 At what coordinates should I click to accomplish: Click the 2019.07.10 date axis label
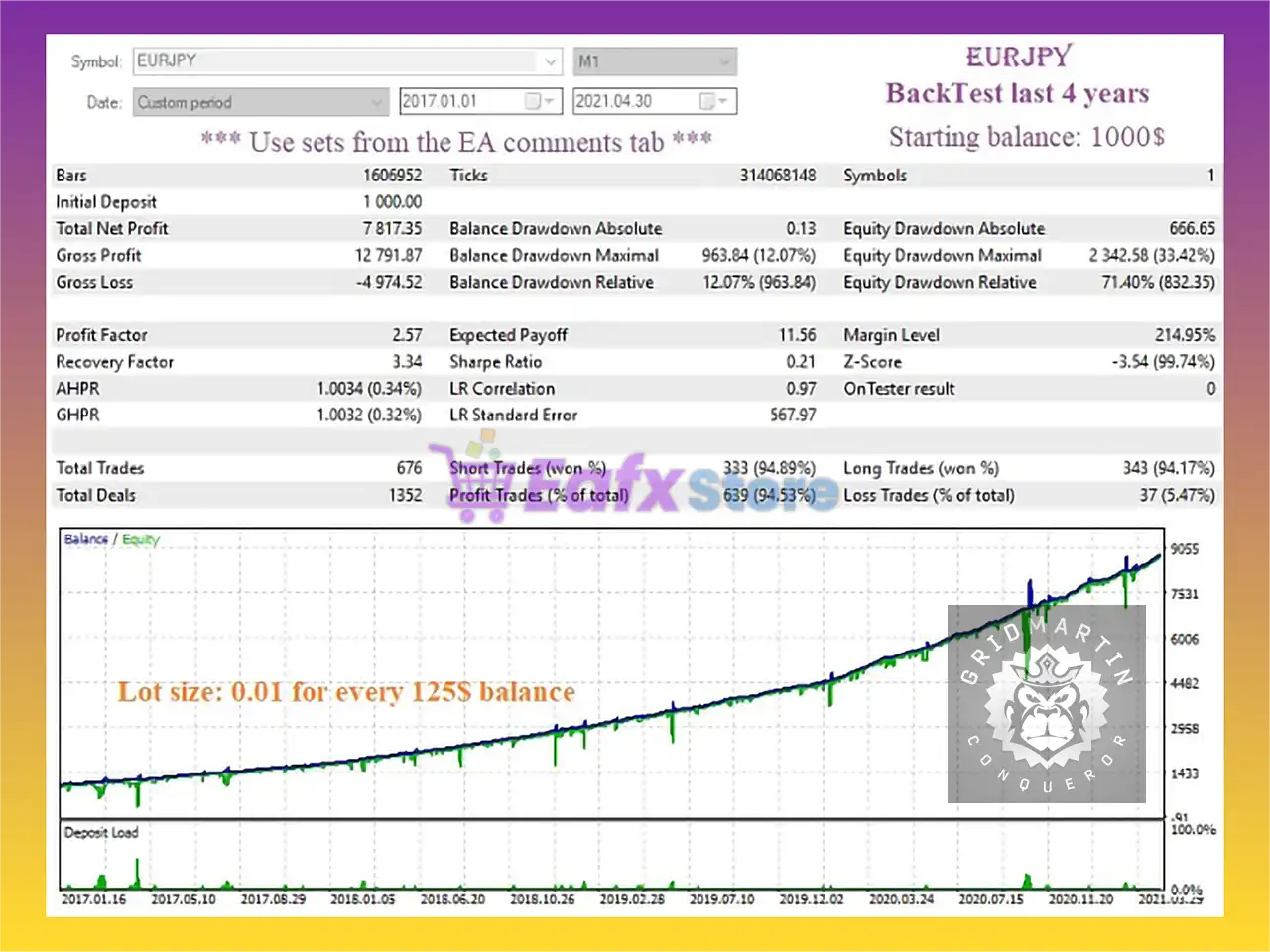[x=722, y=899]
